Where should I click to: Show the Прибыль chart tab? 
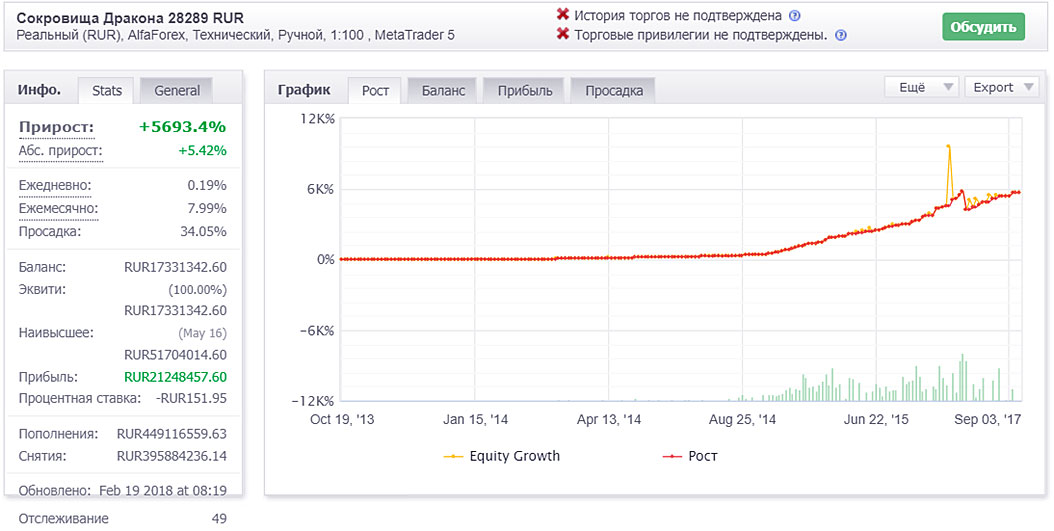point(525,90)
